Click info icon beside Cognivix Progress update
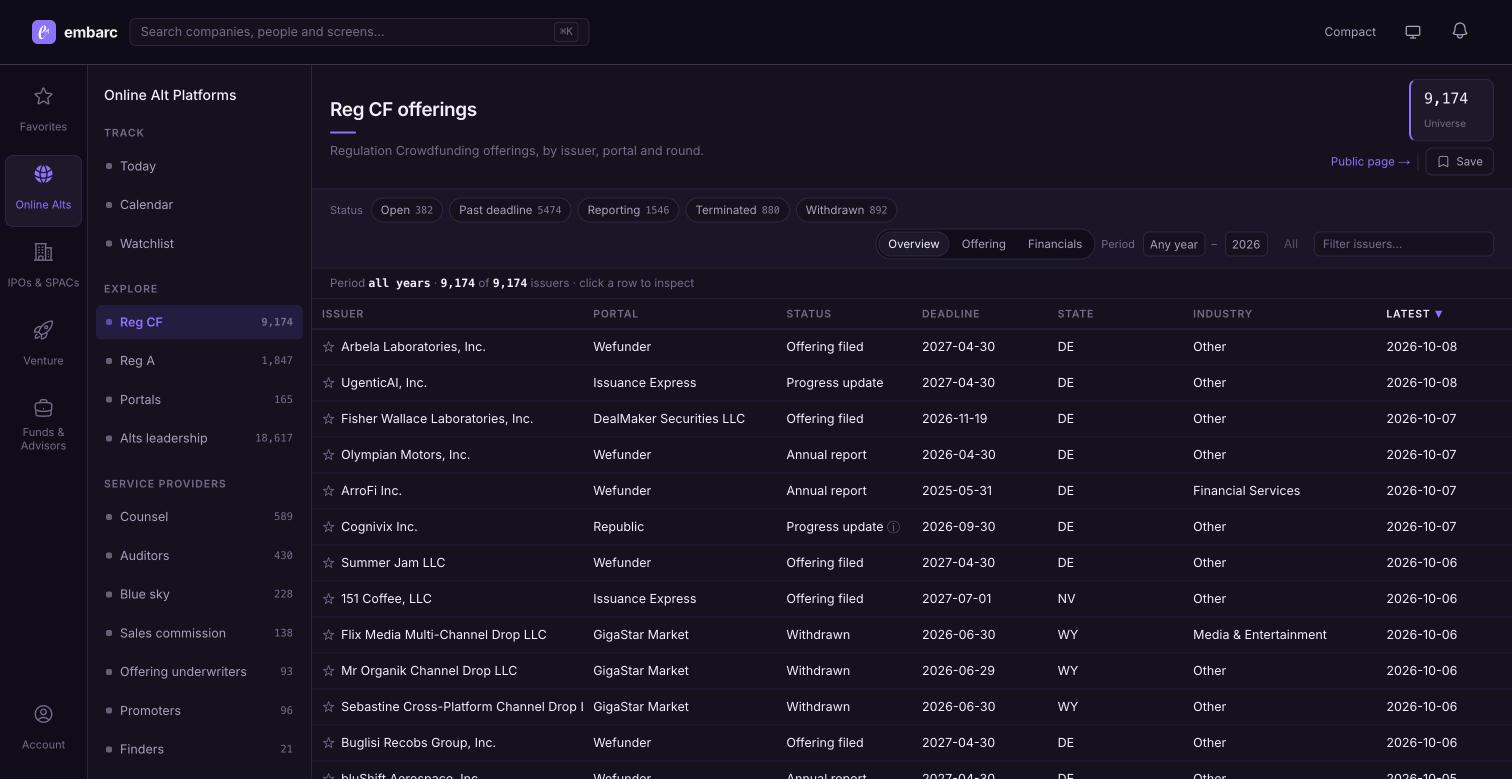This screenshot has height=779, width=1512. 894,527
